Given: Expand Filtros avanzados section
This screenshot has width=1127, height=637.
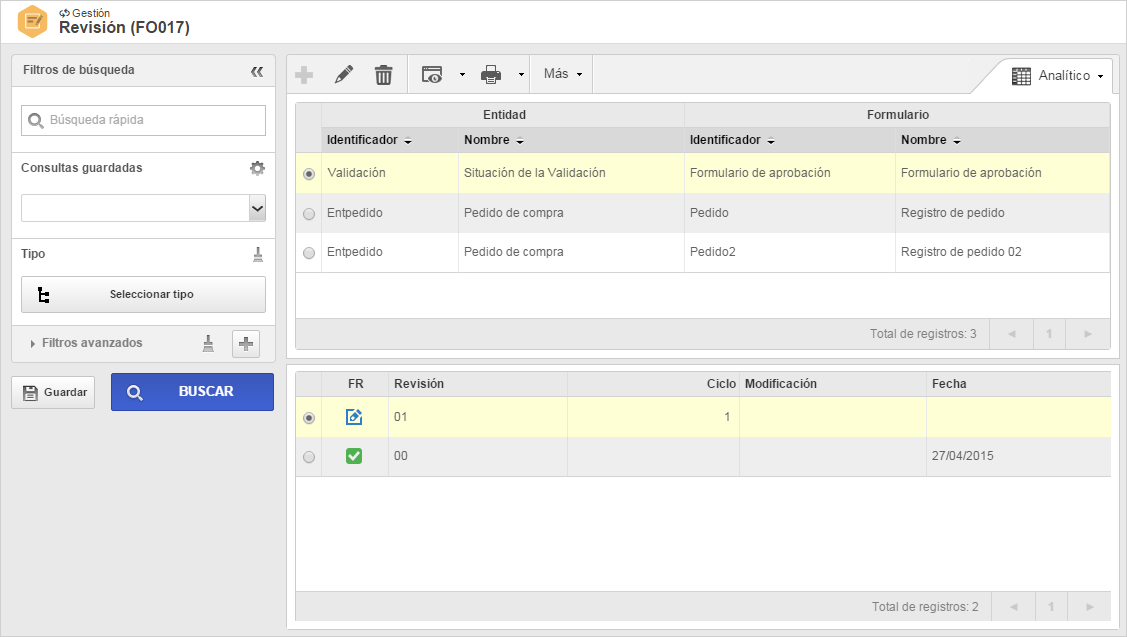Looking at the screenshot, I should tap(85, 343).
